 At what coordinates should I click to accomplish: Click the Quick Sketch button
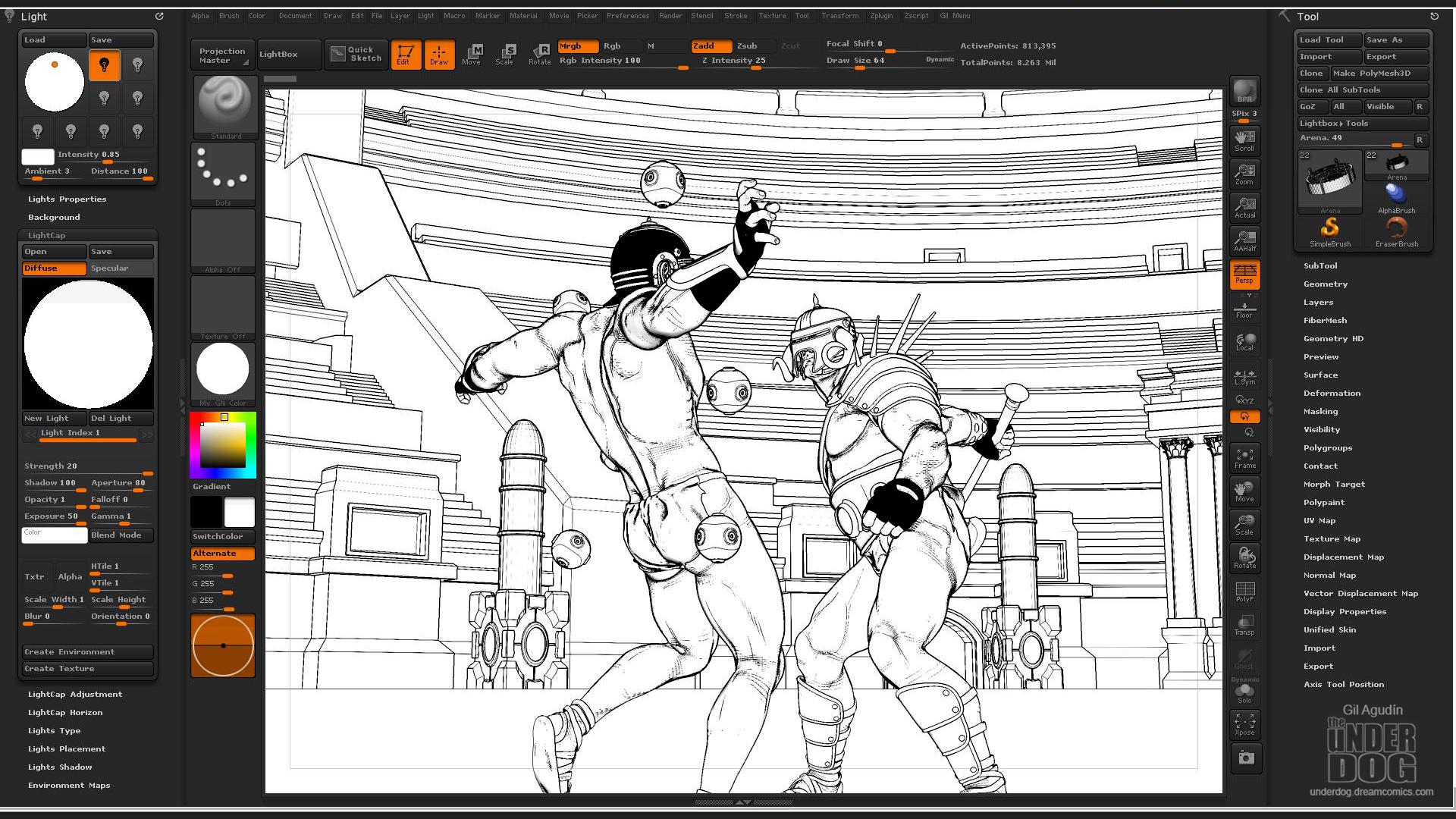[x=356, y=55]
